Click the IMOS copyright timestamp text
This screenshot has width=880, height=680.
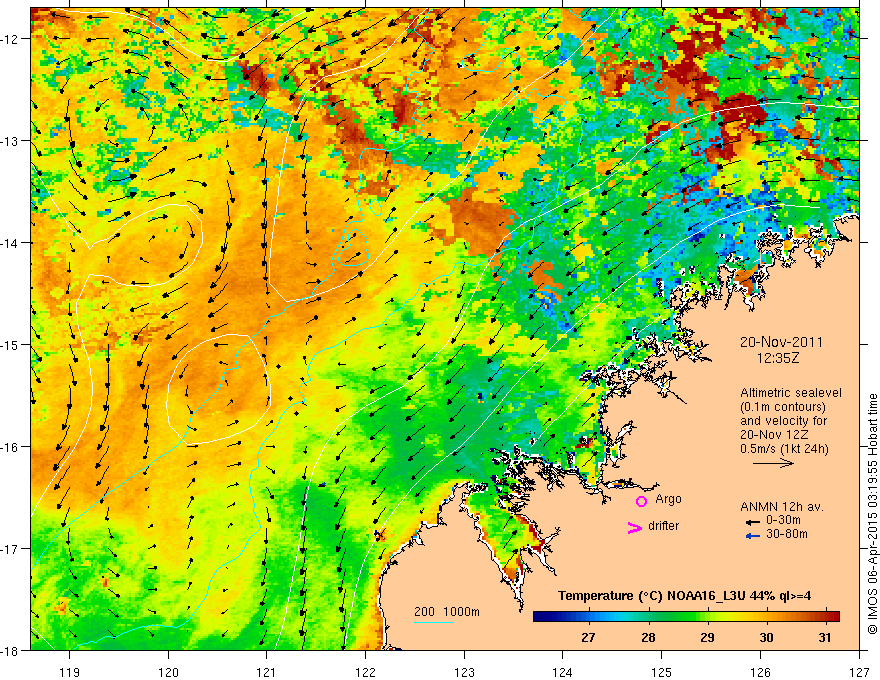click(x=872, y=514)
